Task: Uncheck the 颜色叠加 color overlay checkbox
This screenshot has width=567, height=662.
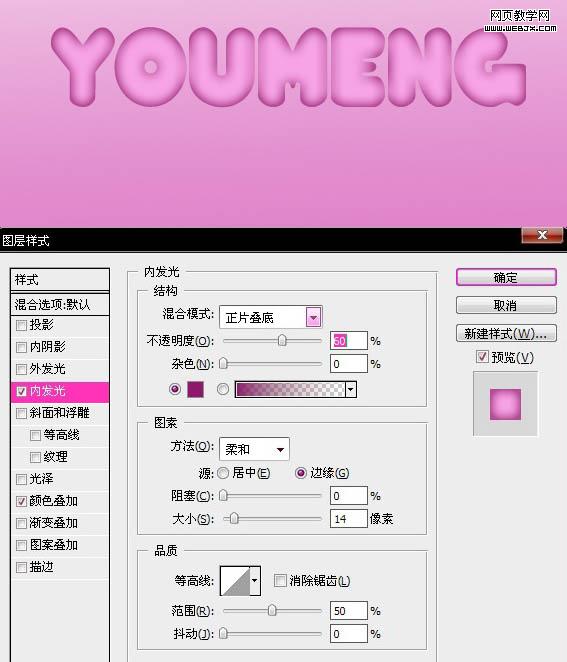Action: point(21,501)
